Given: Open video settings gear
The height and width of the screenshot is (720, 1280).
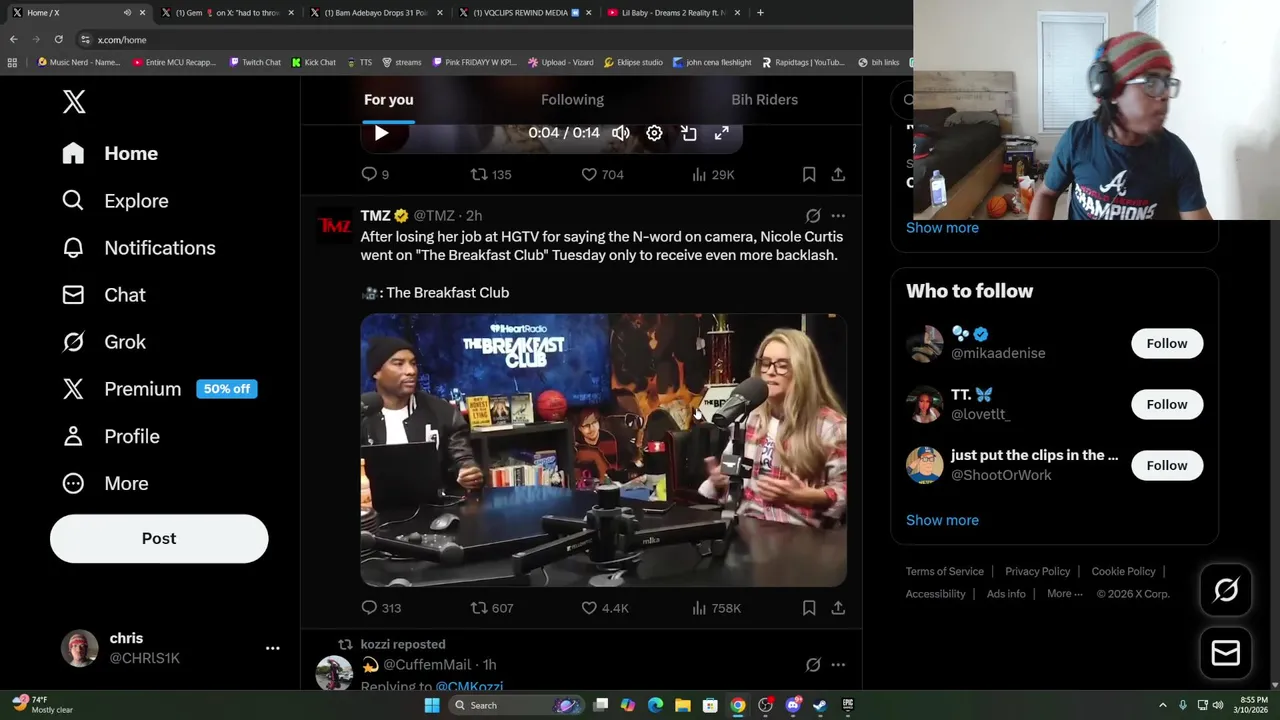Looking at the screenshot, I should click(654, 133).
